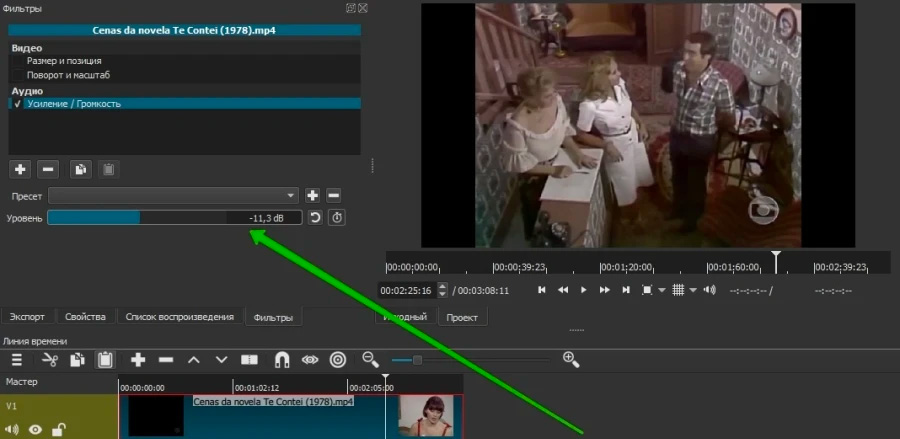Click the current timecode field 00:02:25:16
Screen dimensions: 900x439
(406, 291)
